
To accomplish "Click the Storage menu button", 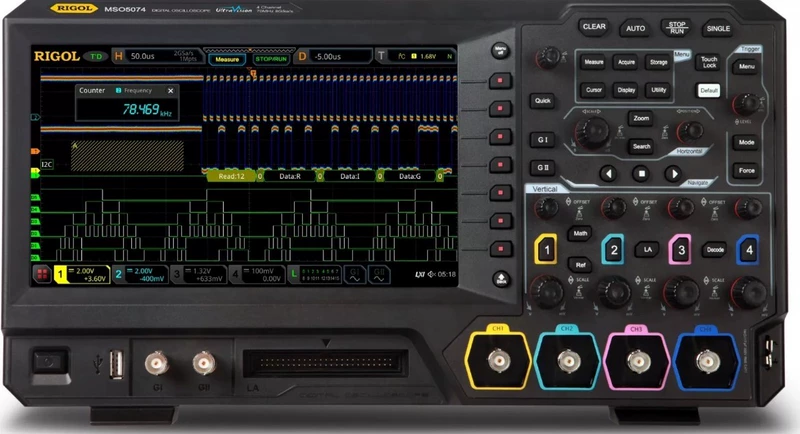I will (658, 62).
